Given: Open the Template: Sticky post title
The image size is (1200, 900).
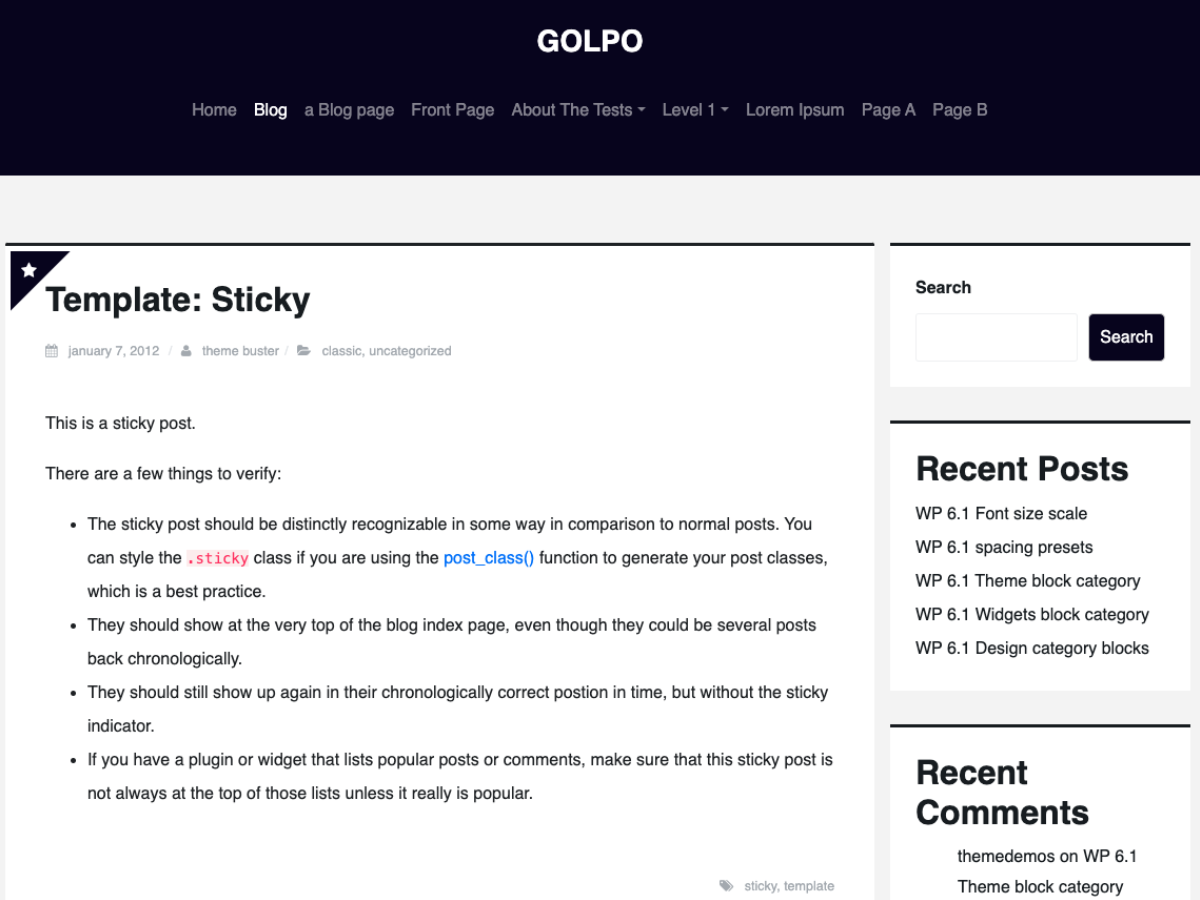Looking at the screenshot, I should (178, 299).
